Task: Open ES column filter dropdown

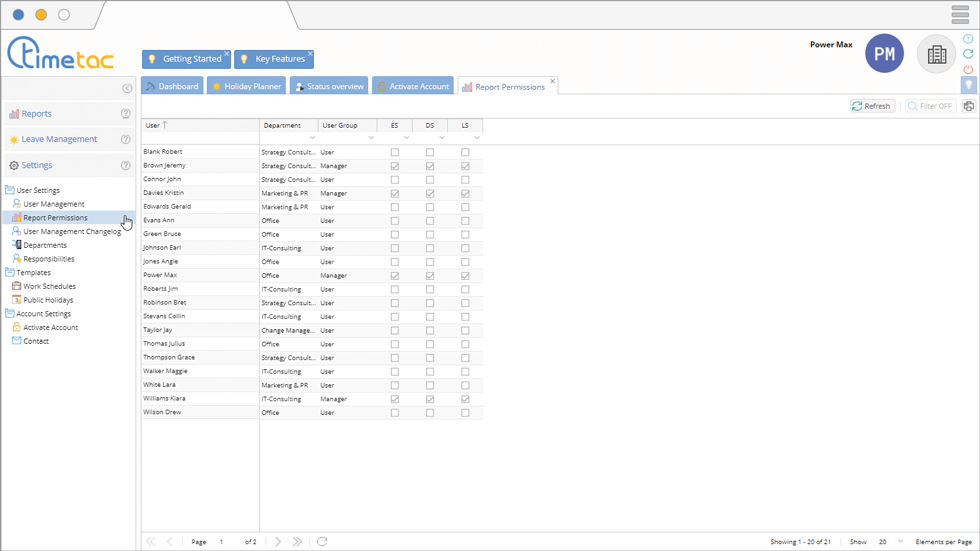Action: (406, 137)
